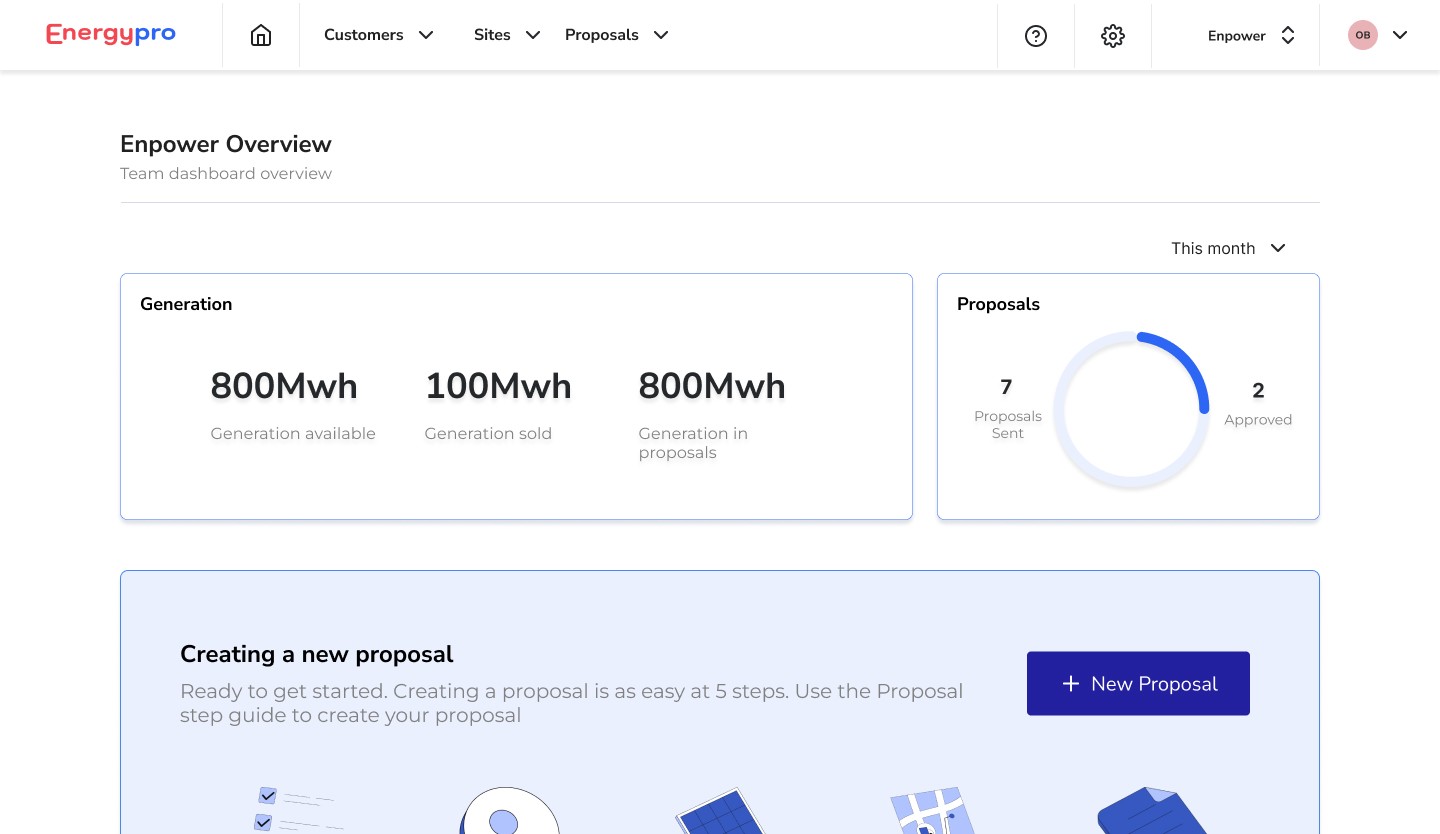Click the plus icon on New Proposal
This screenshot has height=834, width=1440.
click(1070, 684)
